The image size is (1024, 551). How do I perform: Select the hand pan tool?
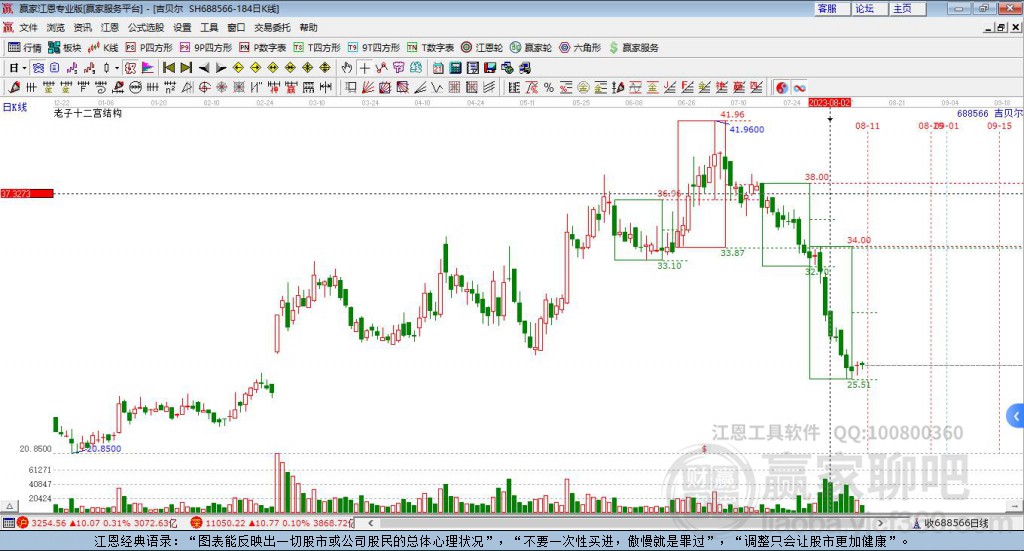[347, 68]
